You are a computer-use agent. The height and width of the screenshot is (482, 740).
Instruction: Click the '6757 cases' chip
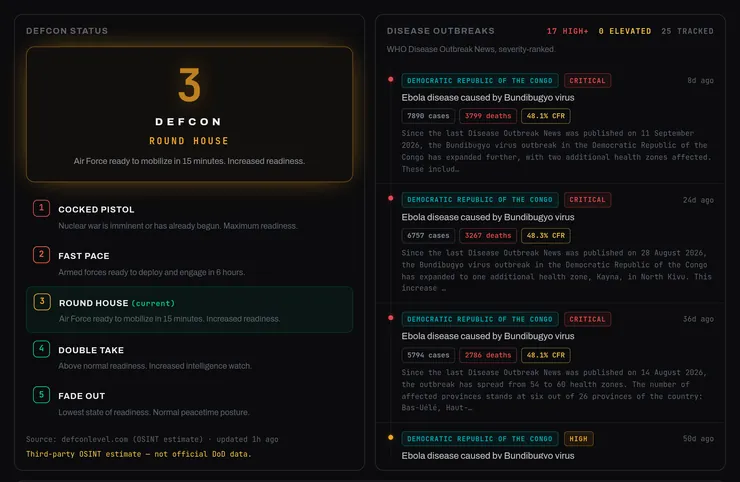pyautogui.click(x=428, y=236)
